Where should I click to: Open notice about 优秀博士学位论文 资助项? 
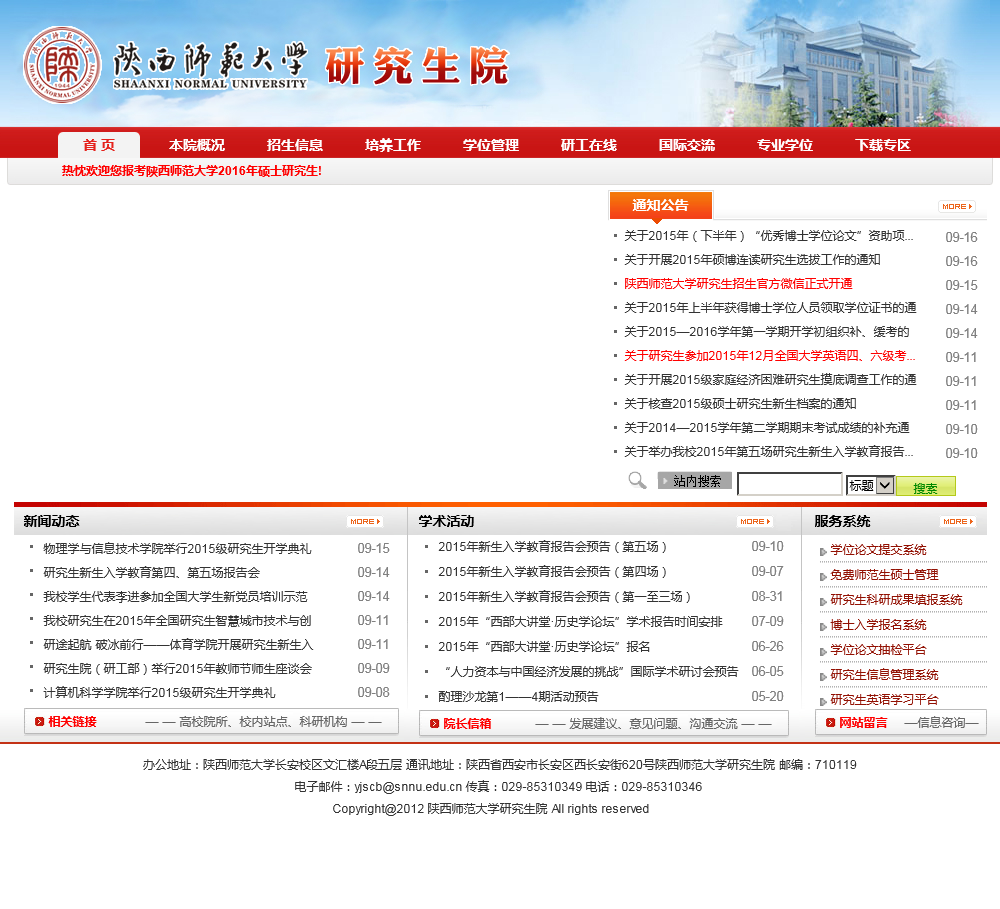768,236
